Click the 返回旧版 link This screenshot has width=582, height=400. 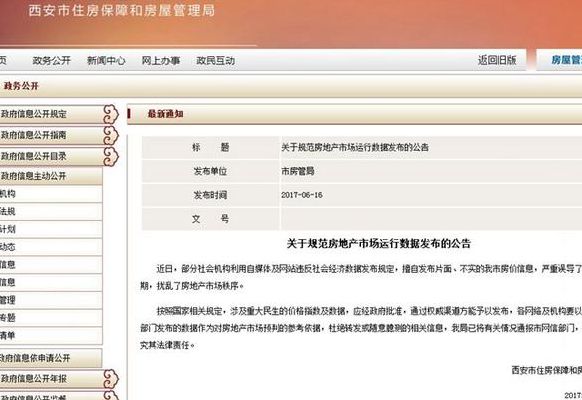497,60
